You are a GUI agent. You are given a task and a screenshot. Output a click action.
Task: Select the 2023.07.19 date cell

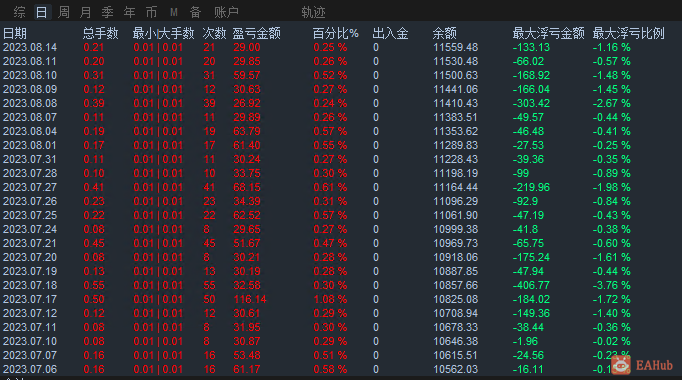point(30,271)
